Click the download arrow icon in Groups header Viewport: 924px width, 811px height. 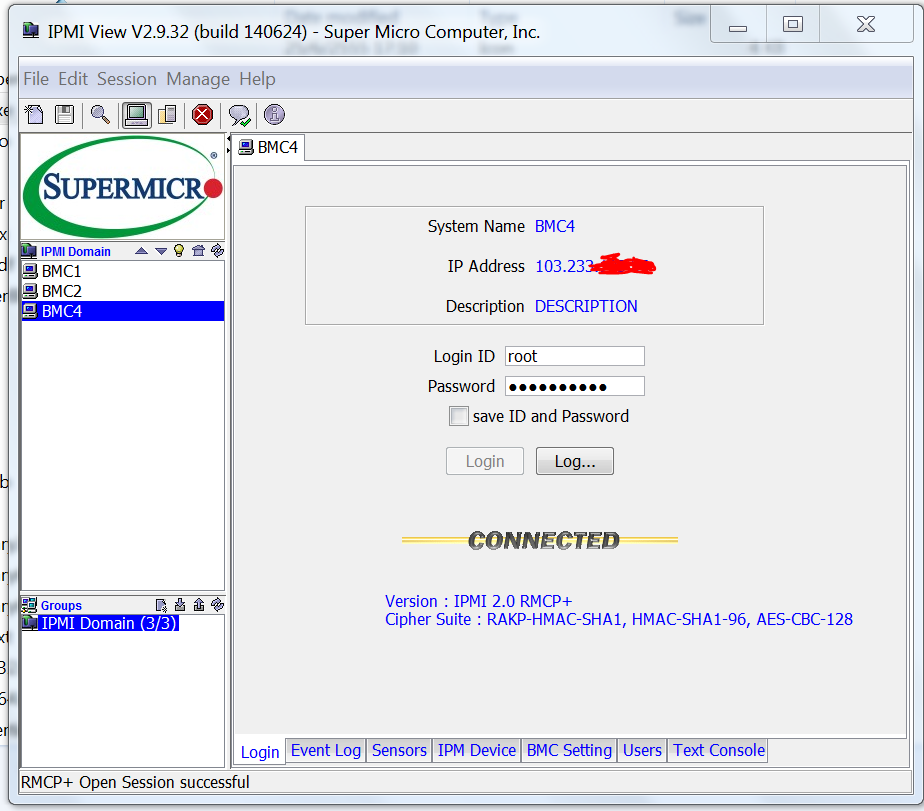(x=180, y=605)
